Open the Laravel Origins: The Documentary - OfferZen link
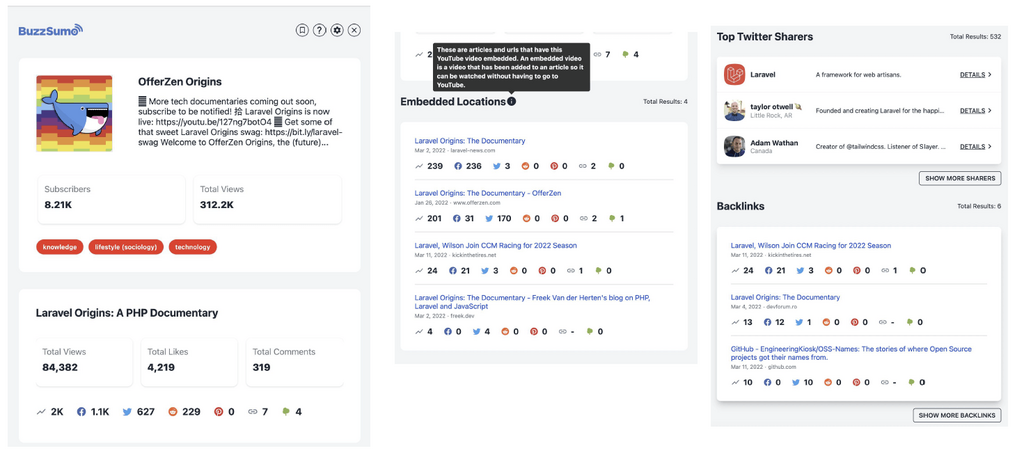 point(488,193)
